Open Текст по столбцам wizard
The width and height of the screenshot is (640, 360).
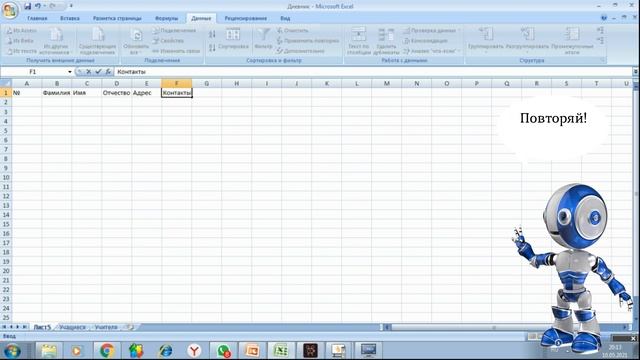coord(359,41)
